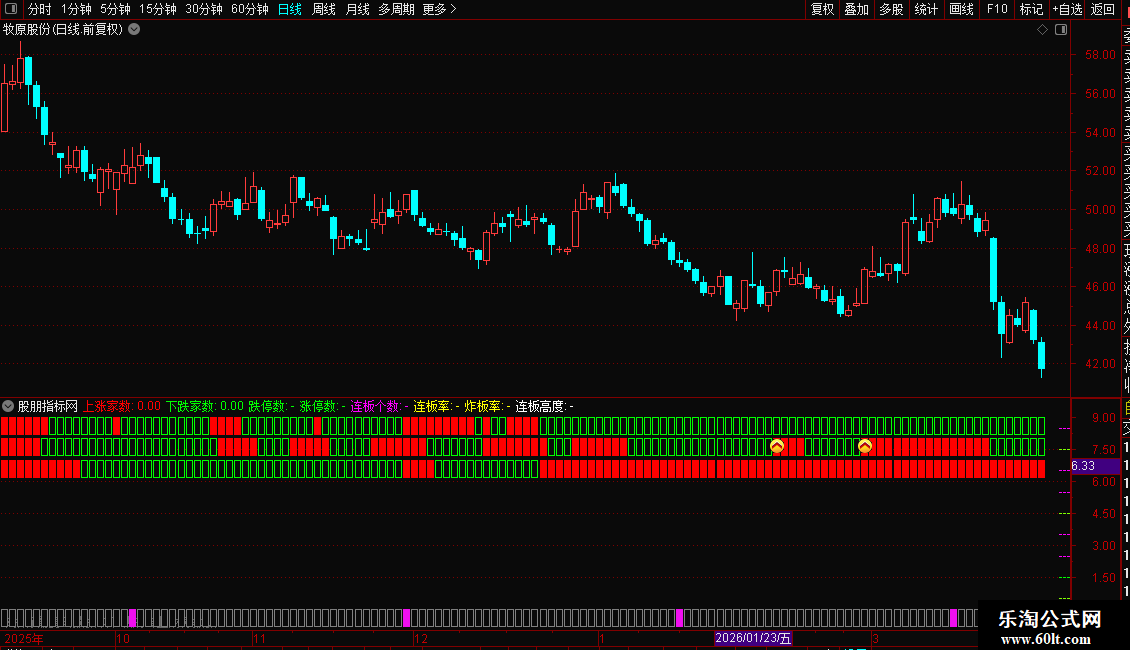Click the 股朋指标网 indicator name
The width and height of the screenshot is (1130, 650).
tap(48, 406)
